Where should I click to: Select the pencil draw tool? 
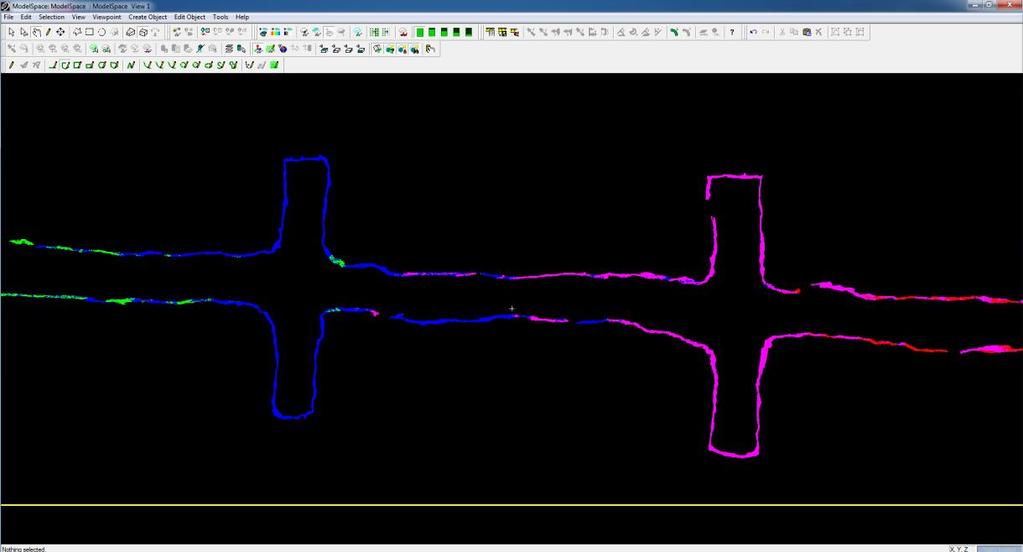point(48,32)
